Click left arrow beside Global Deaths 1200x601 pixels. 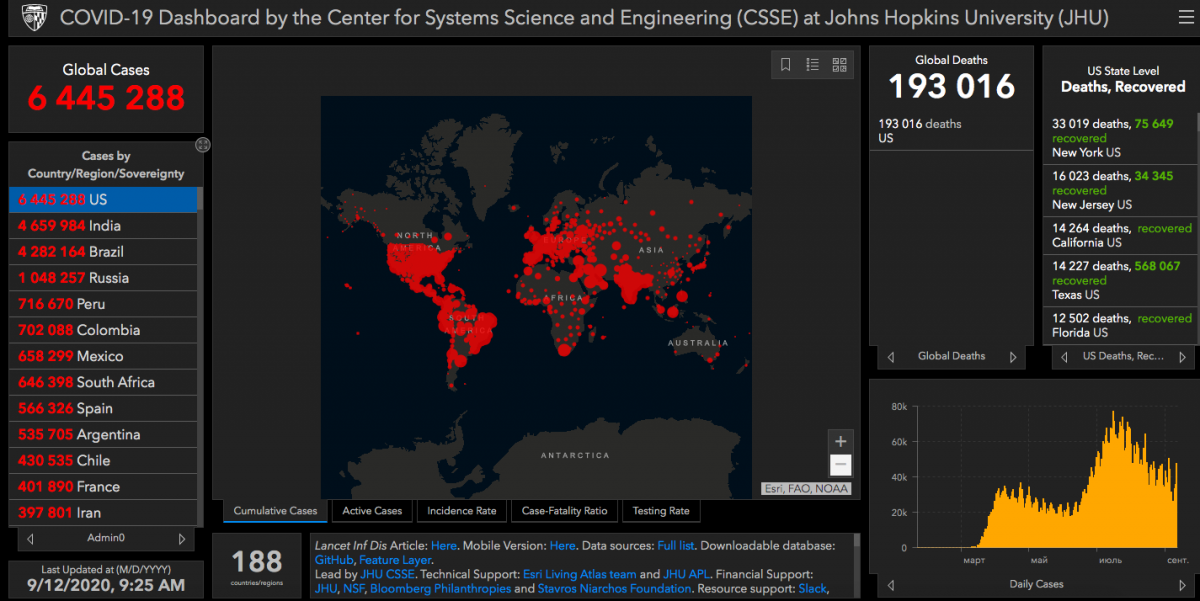point(891,357)
